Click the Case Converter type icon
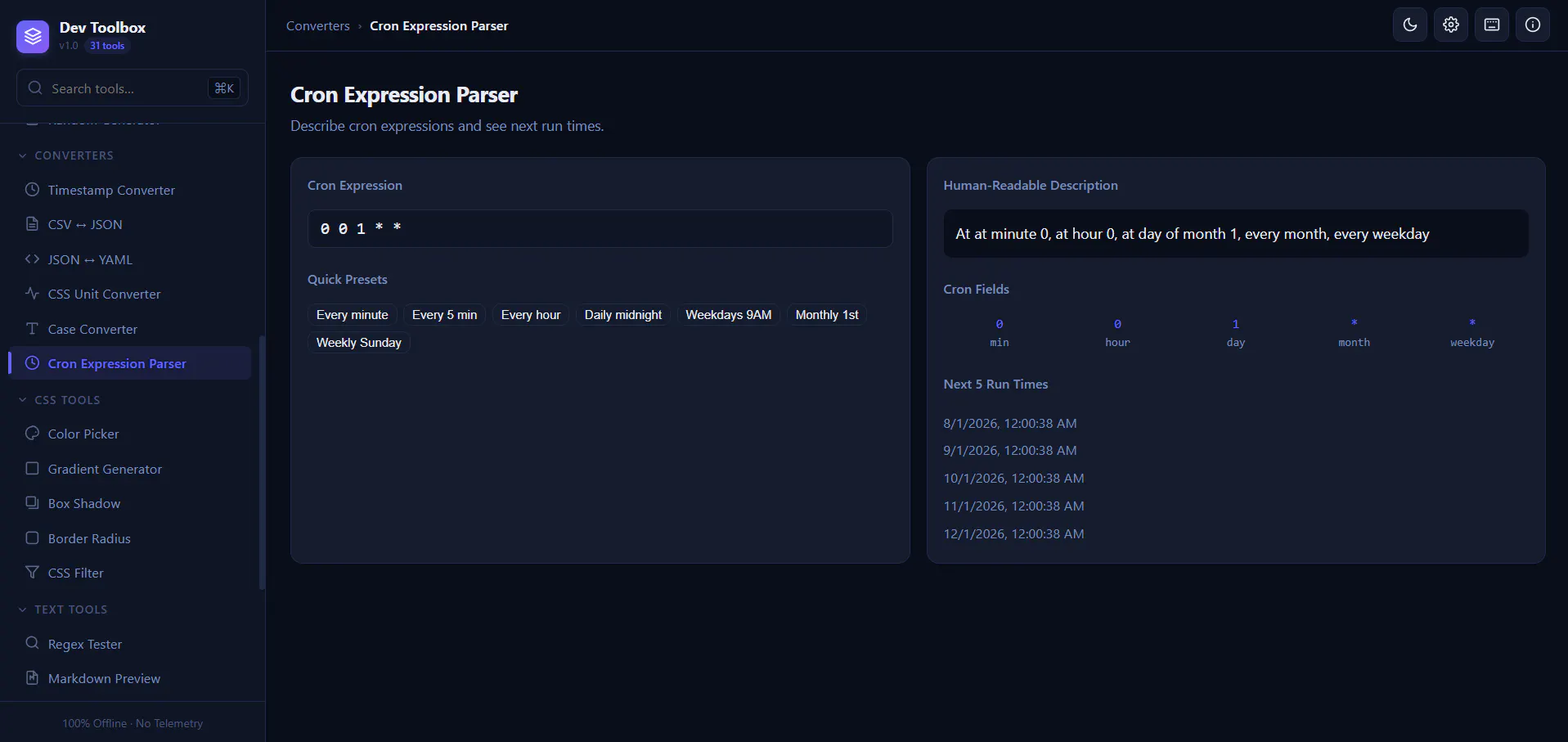This screenshot has width=1568, height=742. tap(32, 329)
